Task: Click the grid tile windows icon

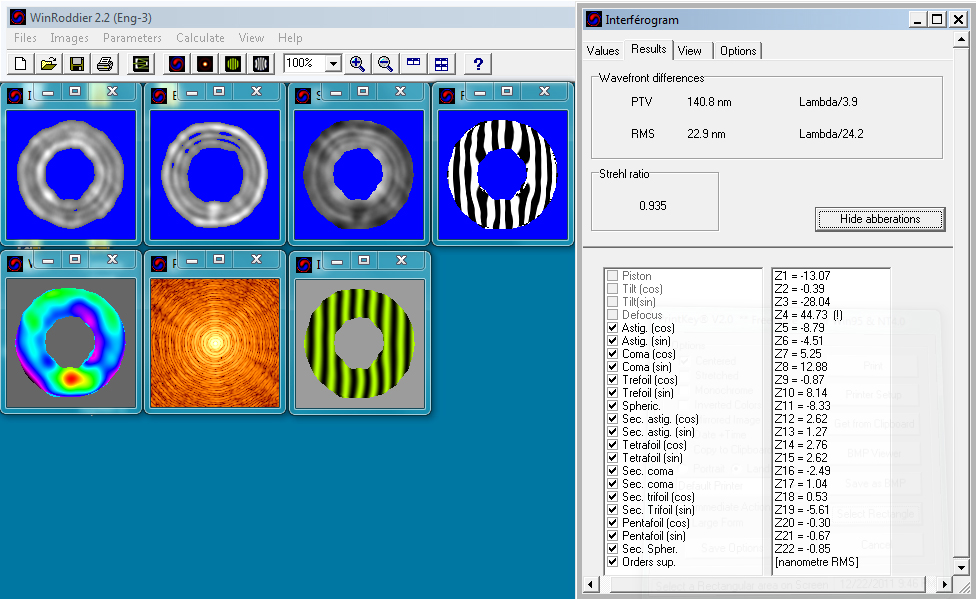Action: click(x=442, y=64)
